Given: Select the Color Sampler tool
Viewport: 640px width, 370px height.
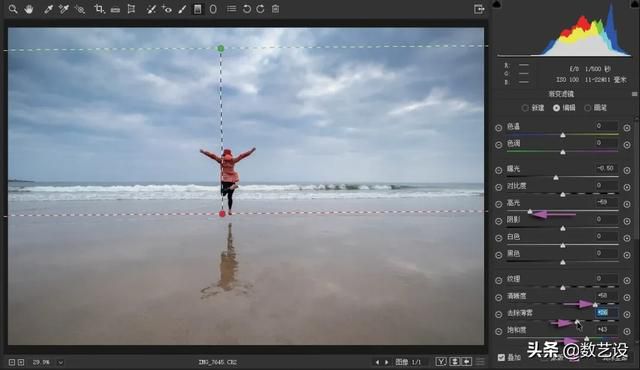Looking at the screenshot, I should [64, 9].
